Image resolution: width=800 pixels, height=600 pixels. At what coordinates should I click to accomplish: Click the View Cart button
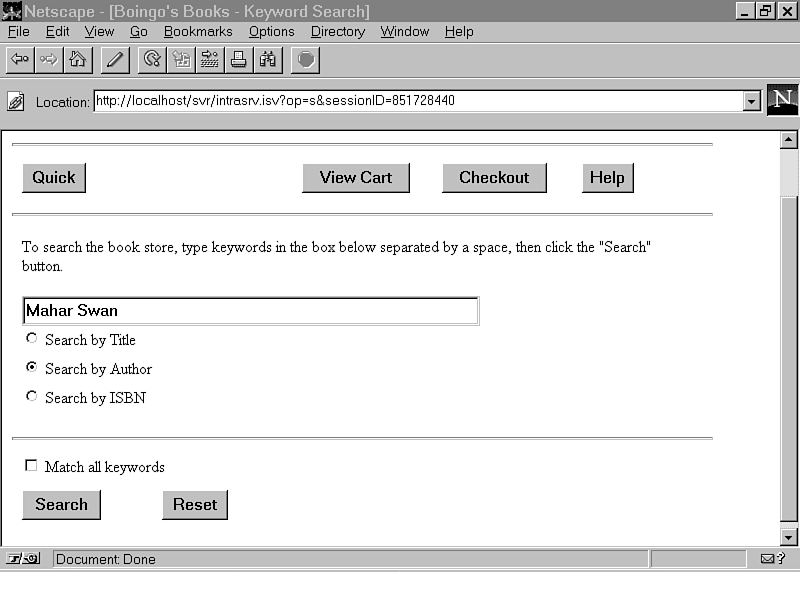(356, 178)
